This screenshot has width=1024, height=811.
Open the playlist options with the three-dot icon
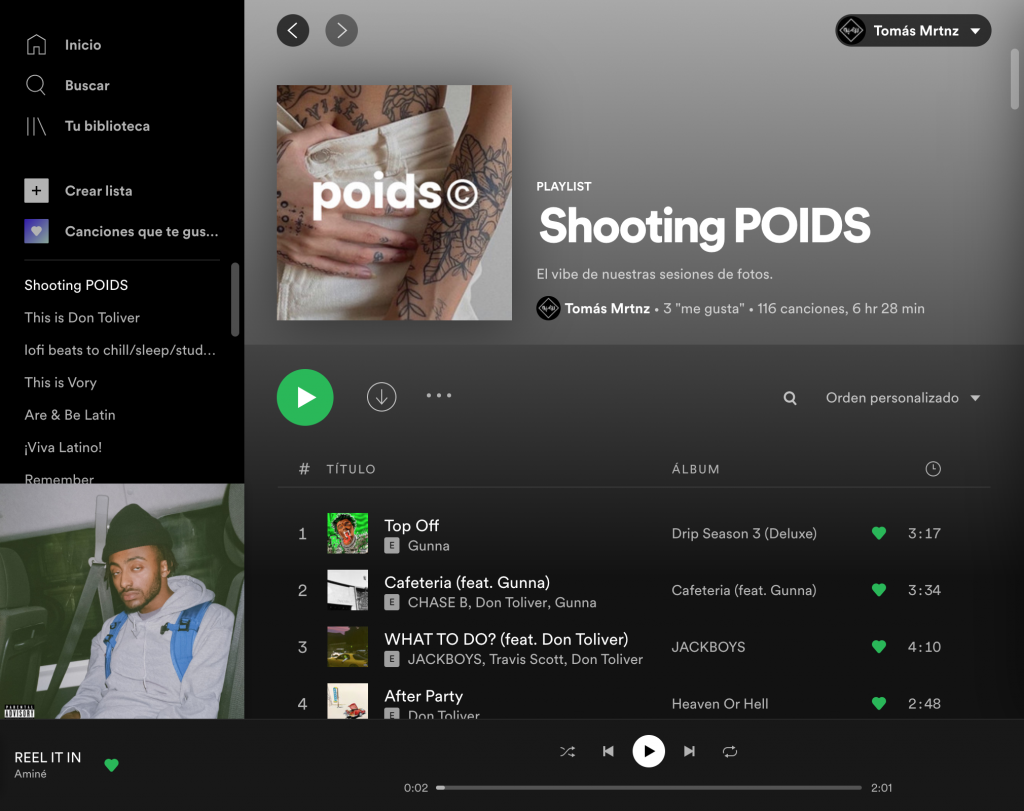point(438,395)
